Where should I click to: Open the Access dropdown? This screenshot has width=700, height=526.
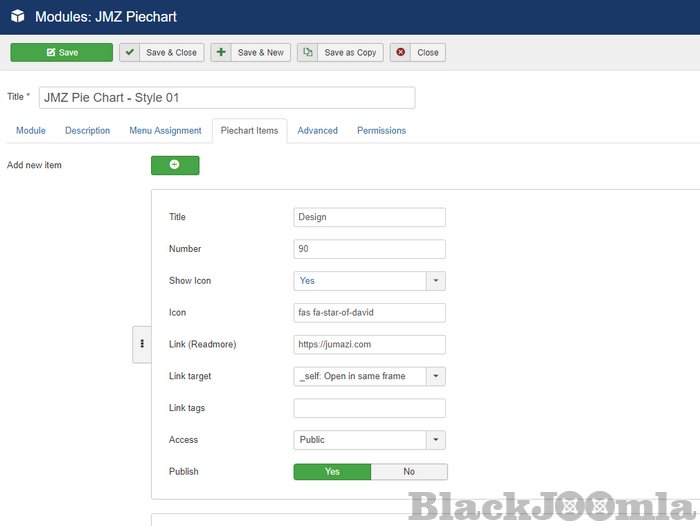click(369, 440)
